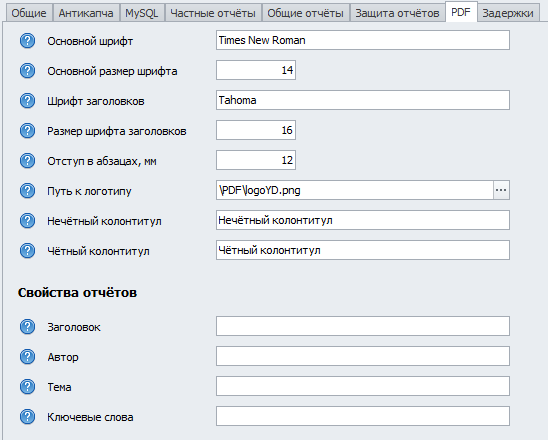Screen dimensions: 548x440
Task: Show help for Ключевые слова field
Action: pos(27,417)
